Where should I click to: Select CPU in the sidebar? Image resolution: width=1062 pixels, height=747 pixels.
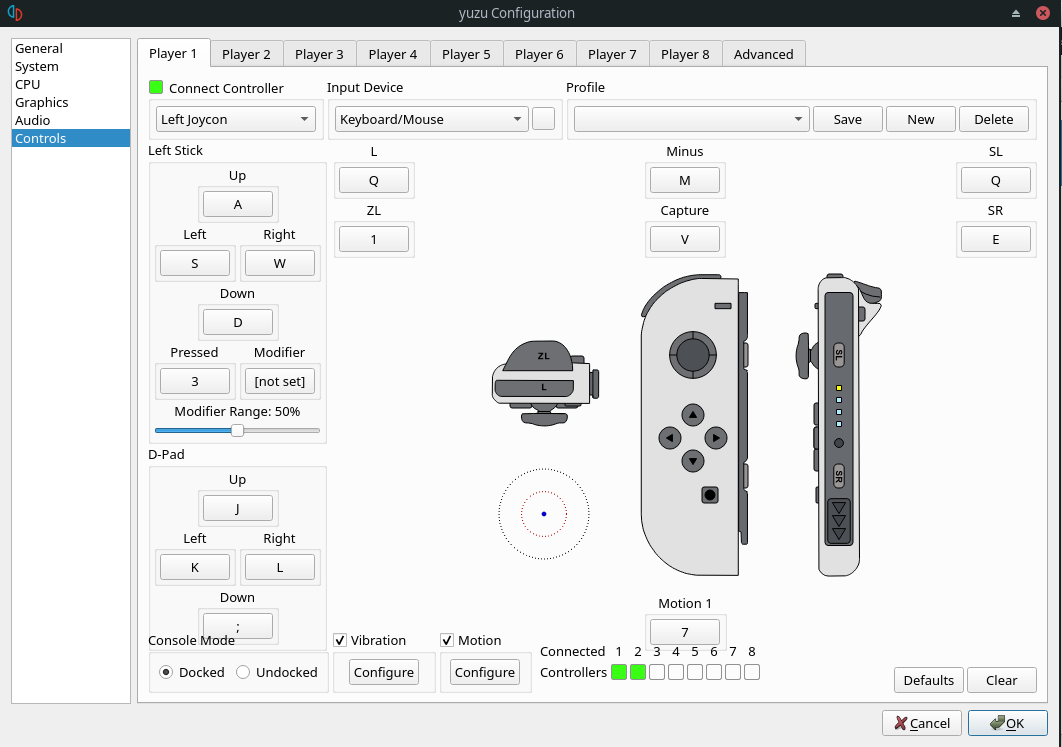(x=70, y=84)
